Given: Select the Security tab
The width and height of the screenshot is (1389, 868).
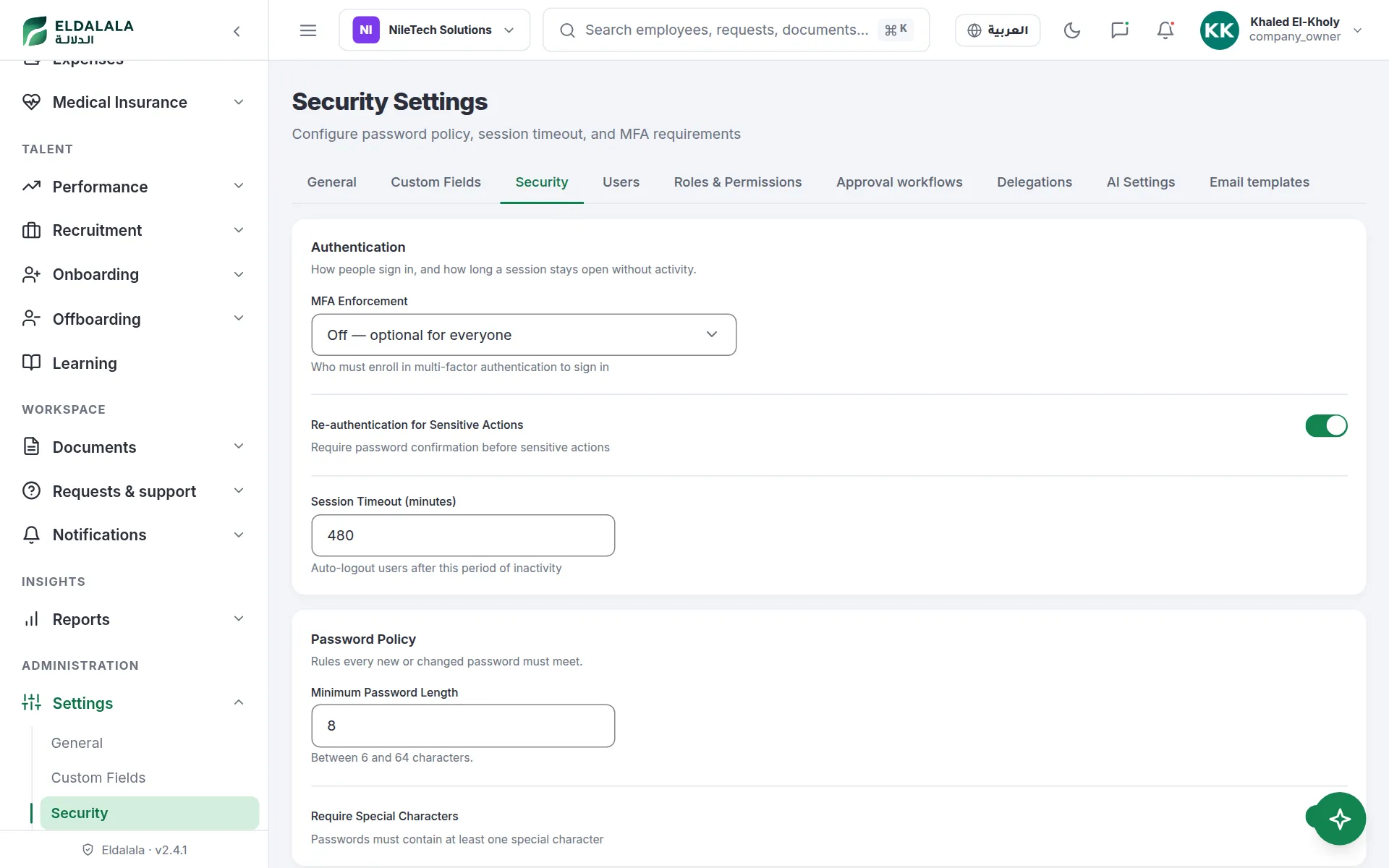Looking at the screenshot, I should pos(542,182).
